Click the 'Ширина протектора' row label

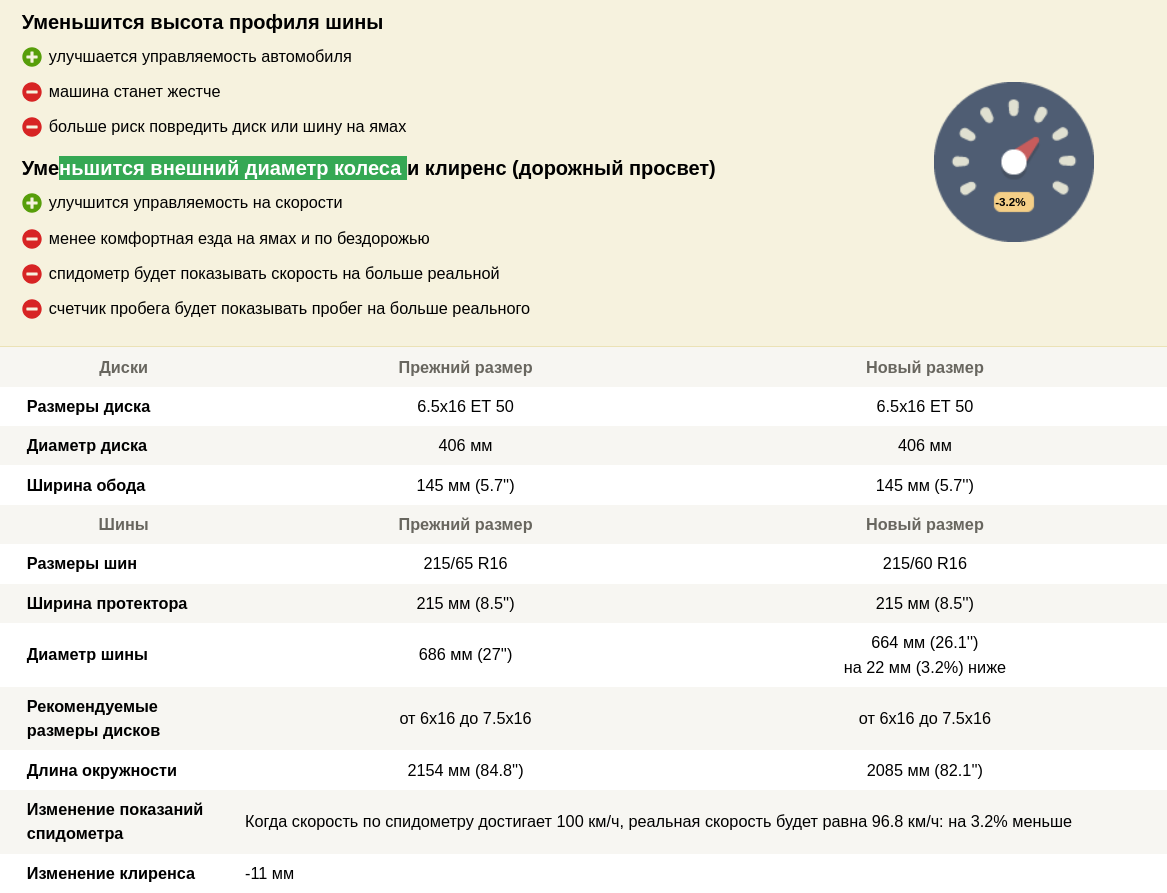click(107, 604)
